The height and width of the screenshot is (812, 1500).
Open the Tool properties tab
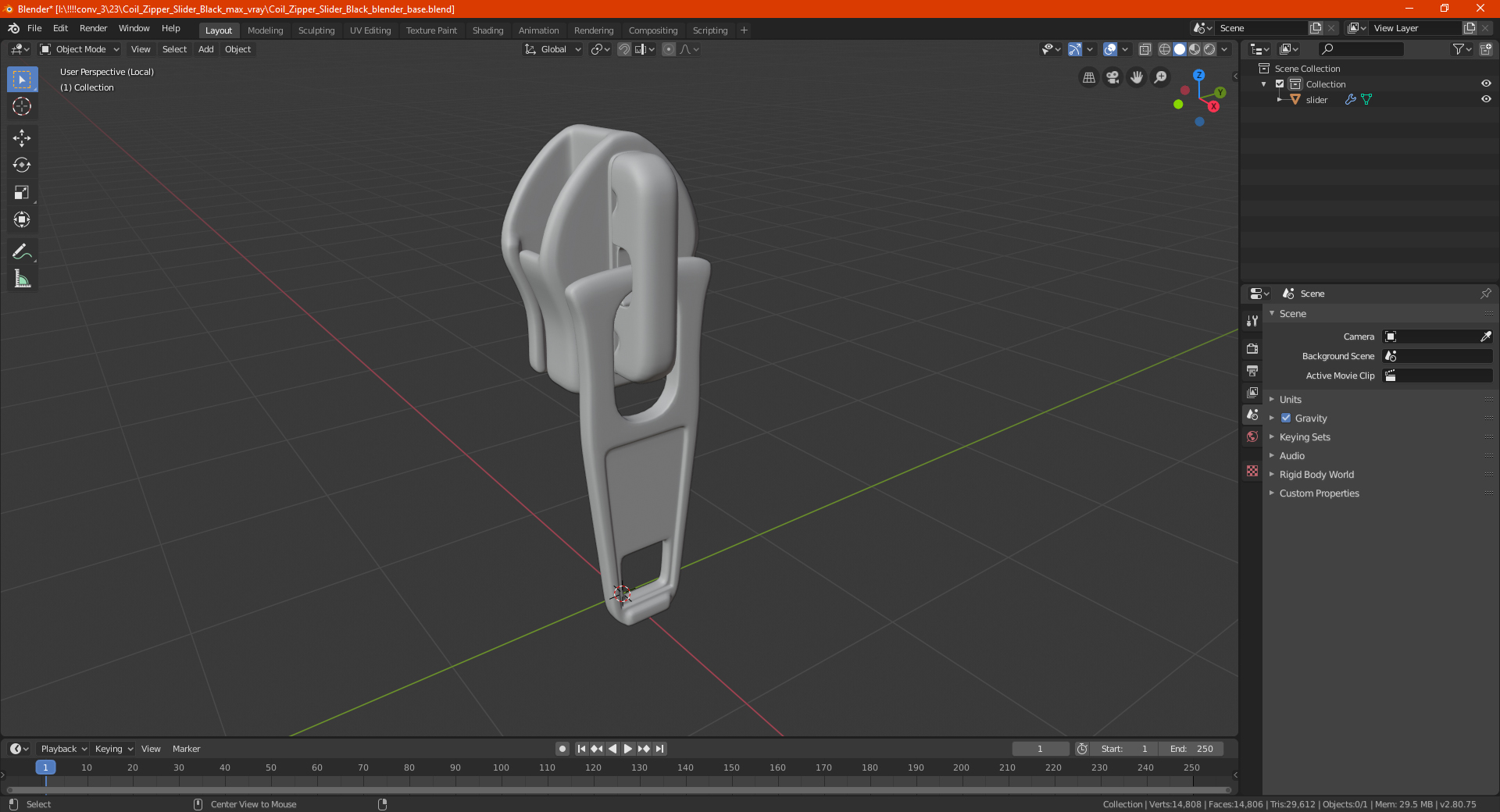tap(1252, 321)
